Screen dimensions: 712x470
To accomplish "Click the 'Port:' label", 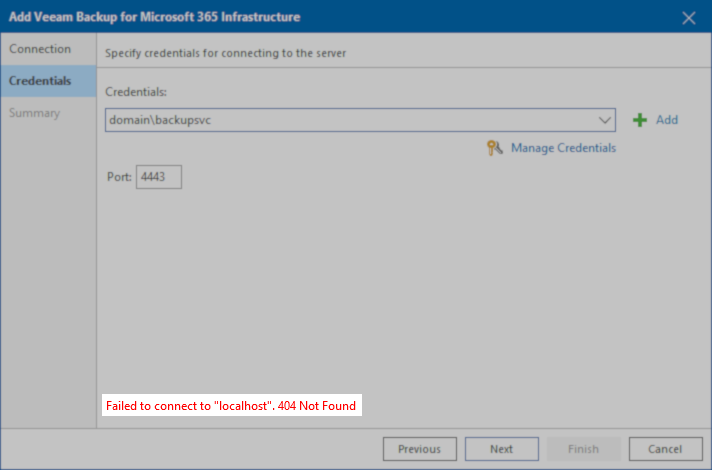I will [x=119, y=177].
